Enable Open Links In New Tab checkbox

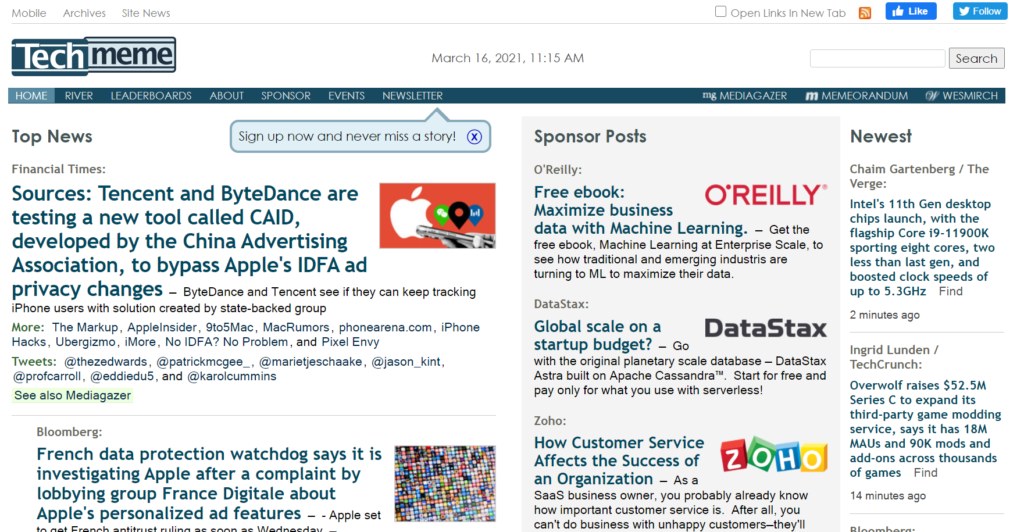point(720,12)
